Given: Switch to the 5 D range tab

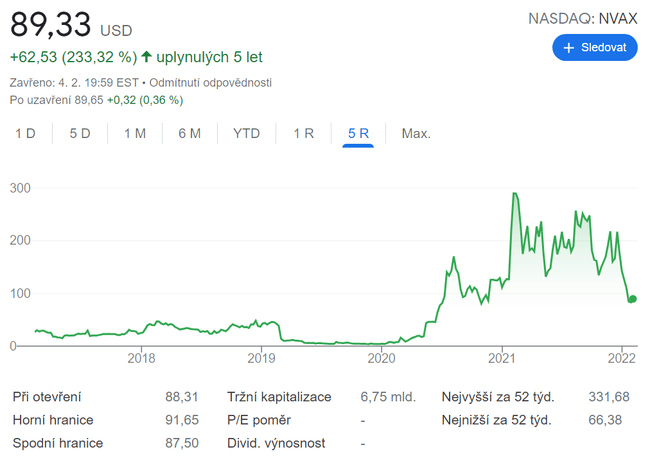Looking at the screenshot, I should tap(80, 133).
